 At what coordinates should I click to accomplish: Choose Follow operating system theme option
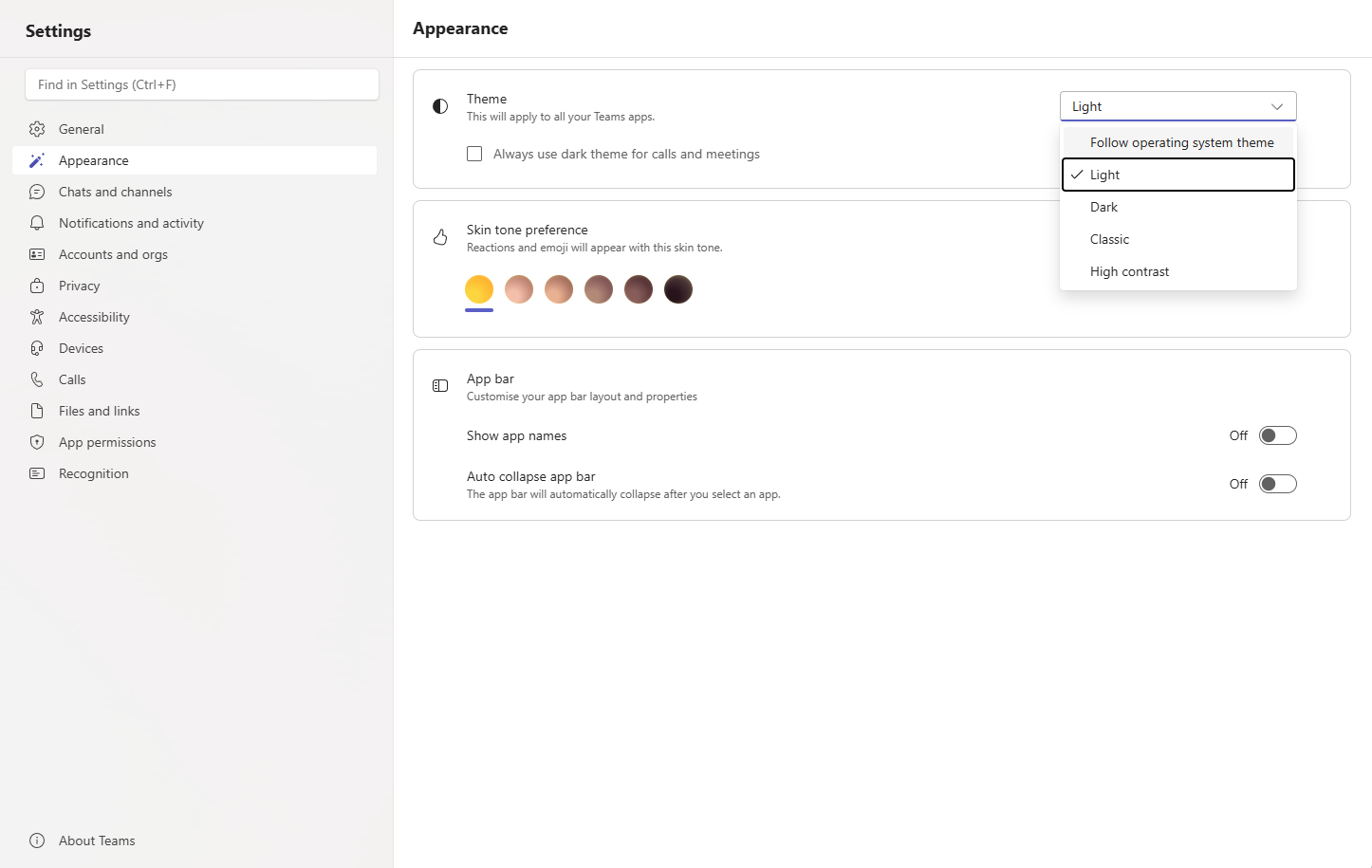click(1177, 142)
